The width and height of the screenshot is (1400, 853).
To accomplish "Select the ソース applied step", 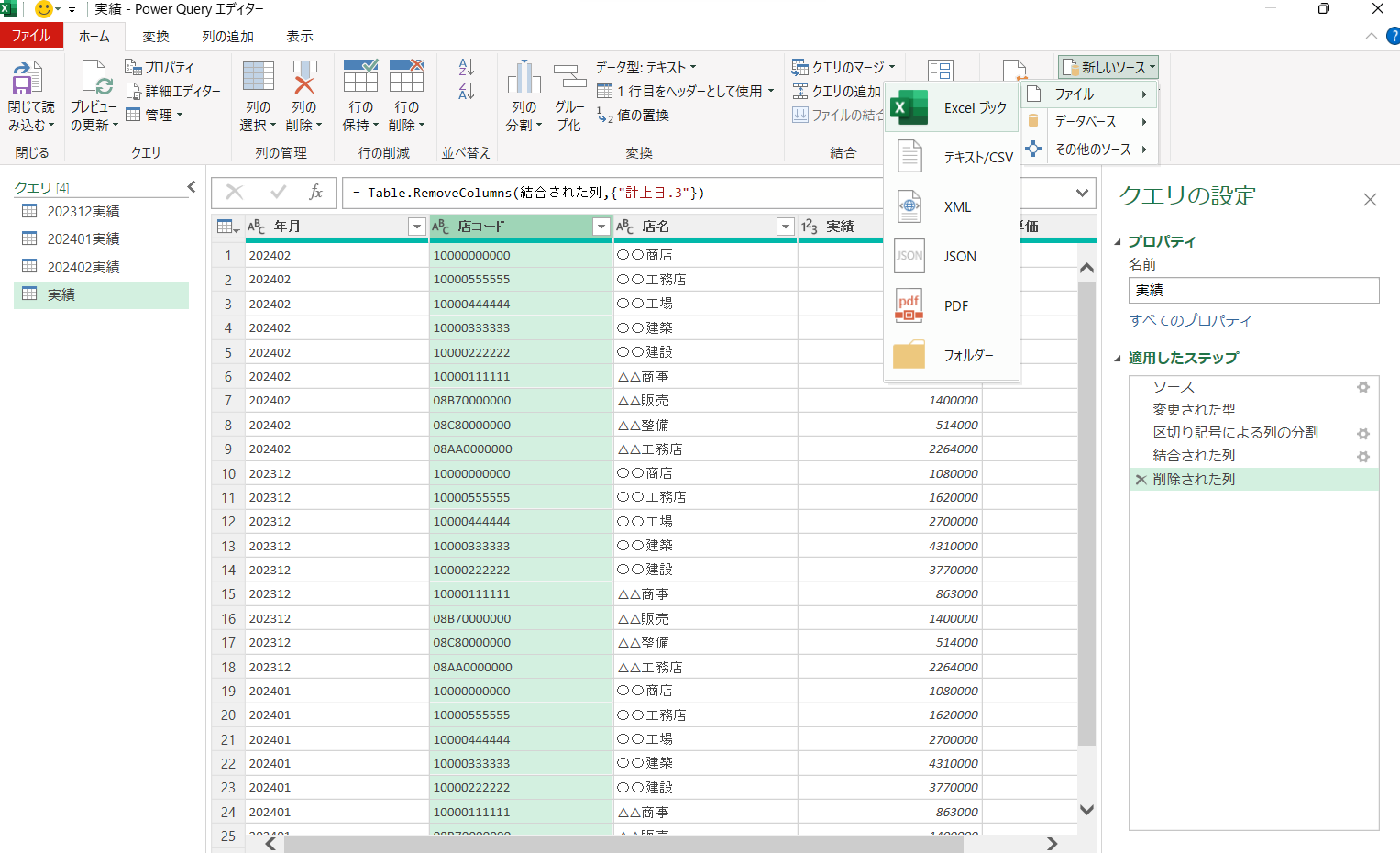I will click(x=1174, y=387).
